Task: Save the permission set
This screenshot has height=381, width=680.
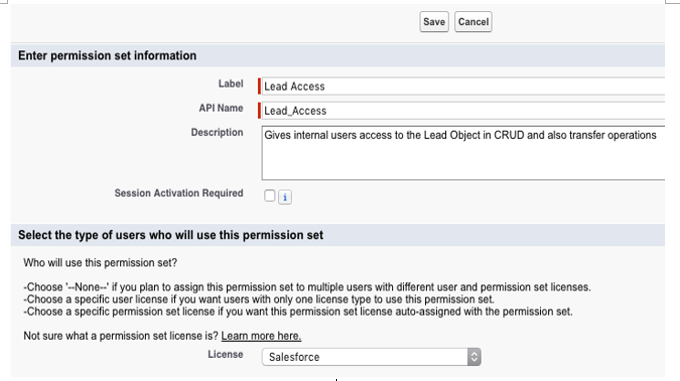Action: point(434,22)
